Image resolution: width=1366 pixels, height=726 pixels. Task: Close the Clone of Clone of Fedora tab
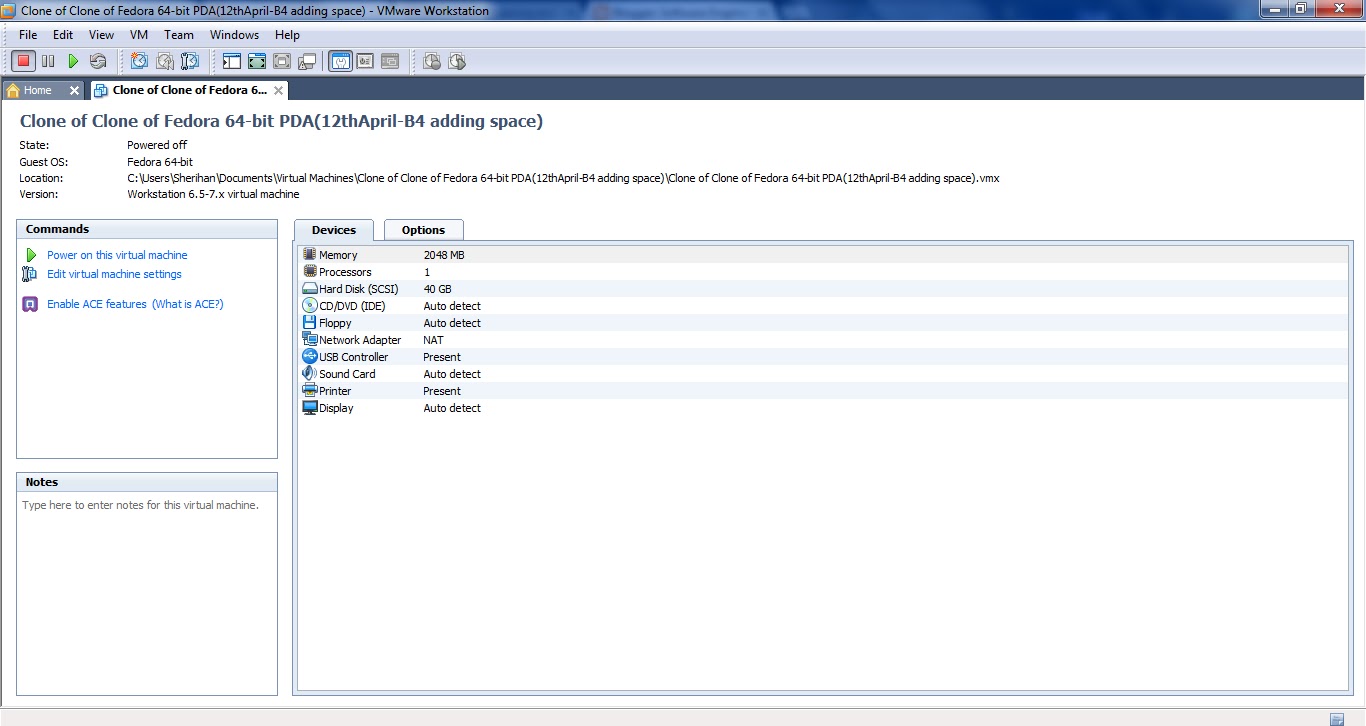[x=279, y=90]
